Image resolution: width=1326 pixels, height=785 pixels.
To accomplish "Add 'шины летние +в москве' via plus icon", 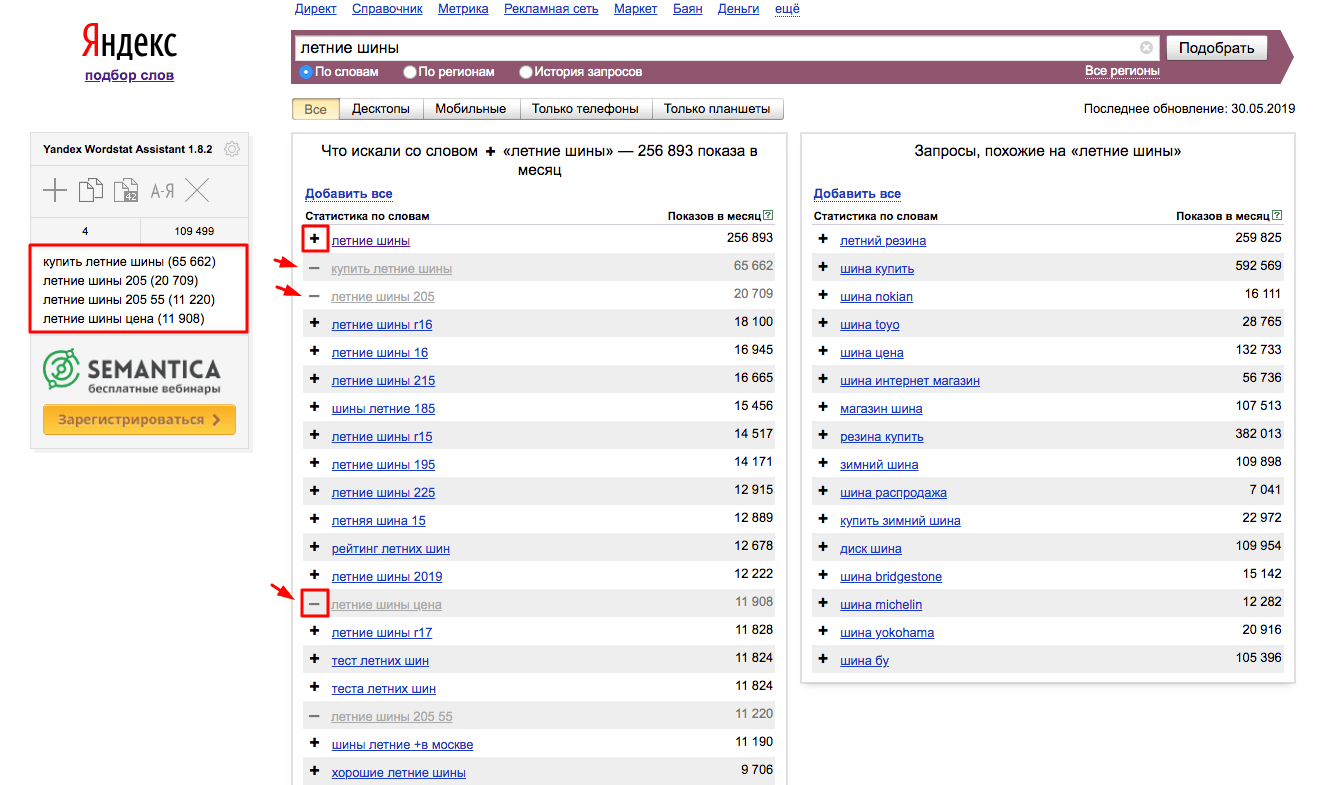I will (x=315, y=744).
